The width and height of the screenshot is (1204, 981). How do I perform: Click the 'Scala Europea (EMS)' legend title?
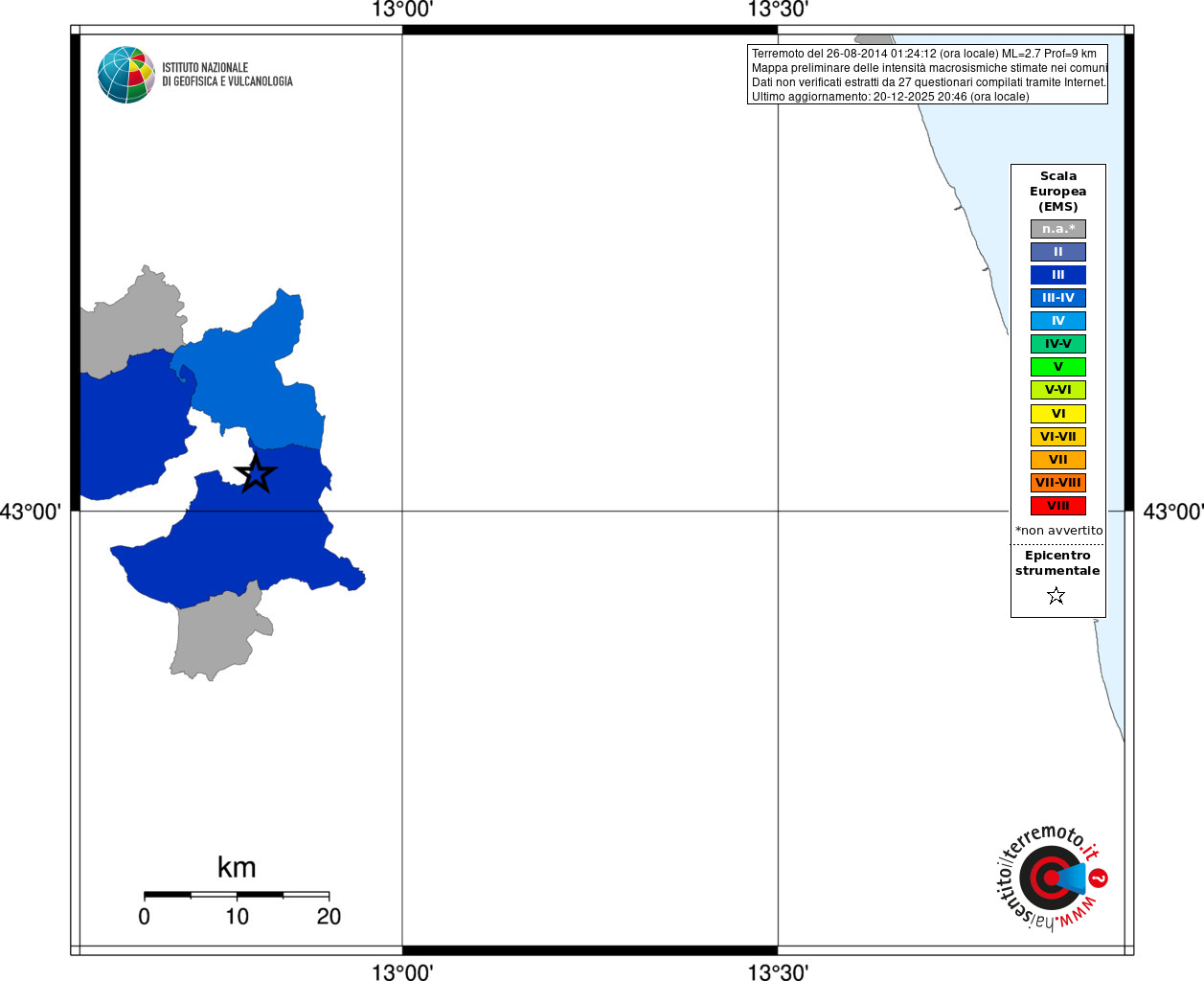coord(1058,192)
